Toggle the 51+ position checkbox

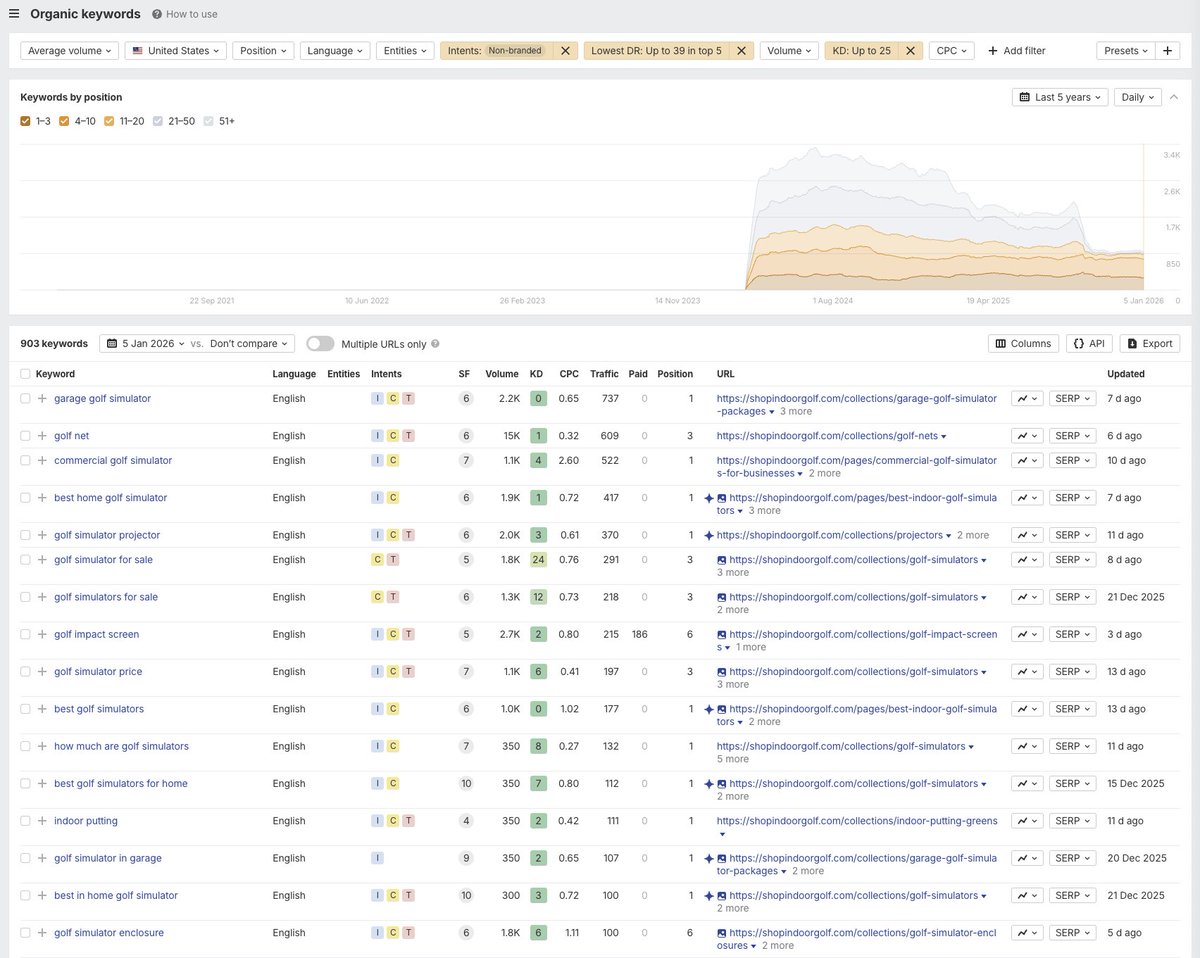208,121
